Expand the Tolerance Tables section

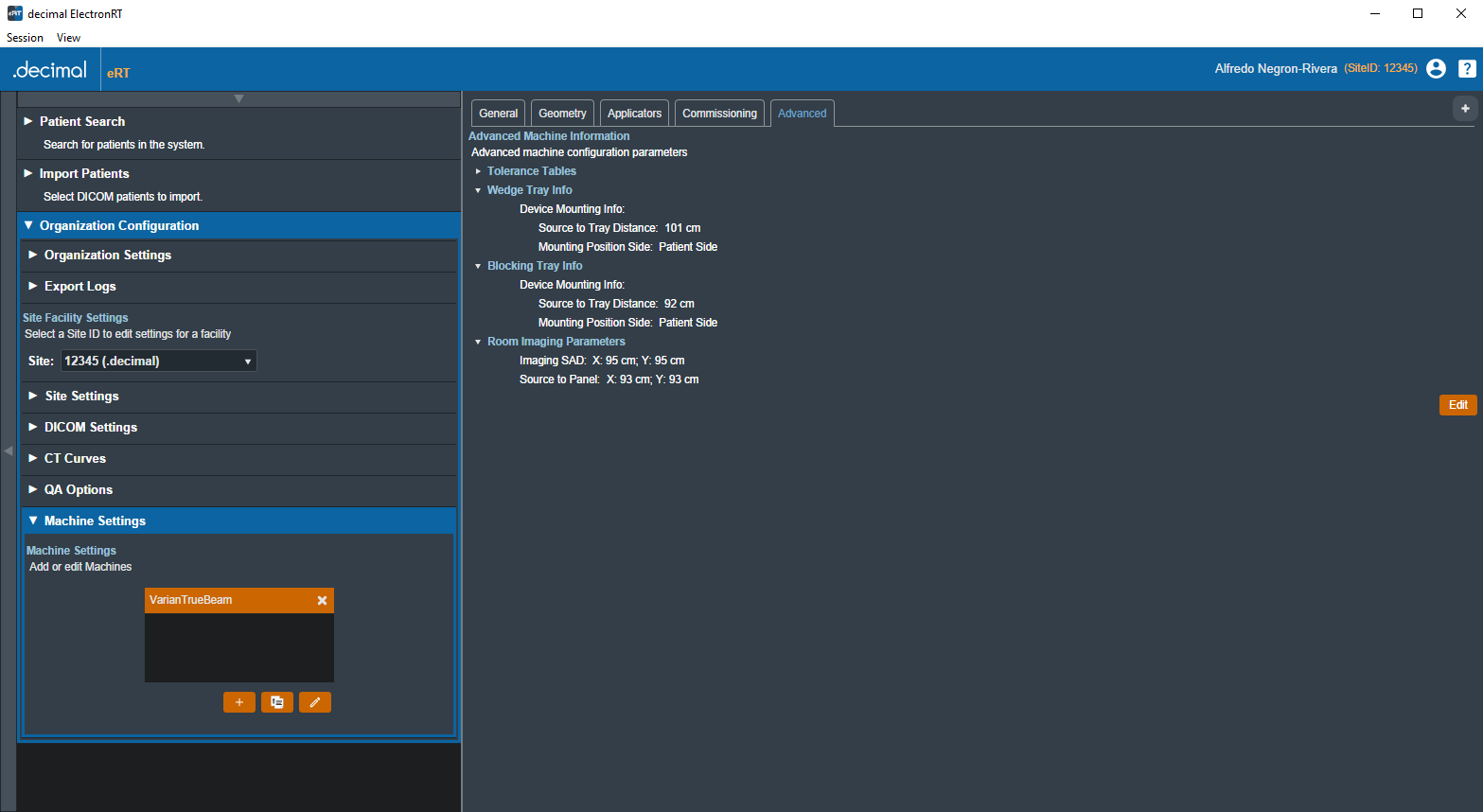[531, 171]
